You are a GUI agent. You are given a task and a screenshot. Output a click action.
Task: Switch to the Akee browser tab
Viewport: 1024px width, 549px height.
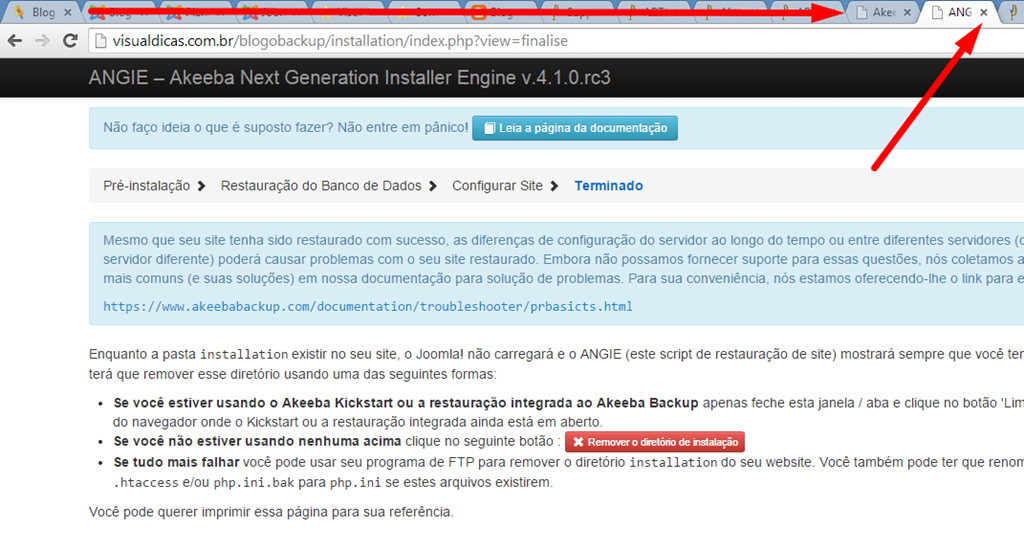coord(883,12)
